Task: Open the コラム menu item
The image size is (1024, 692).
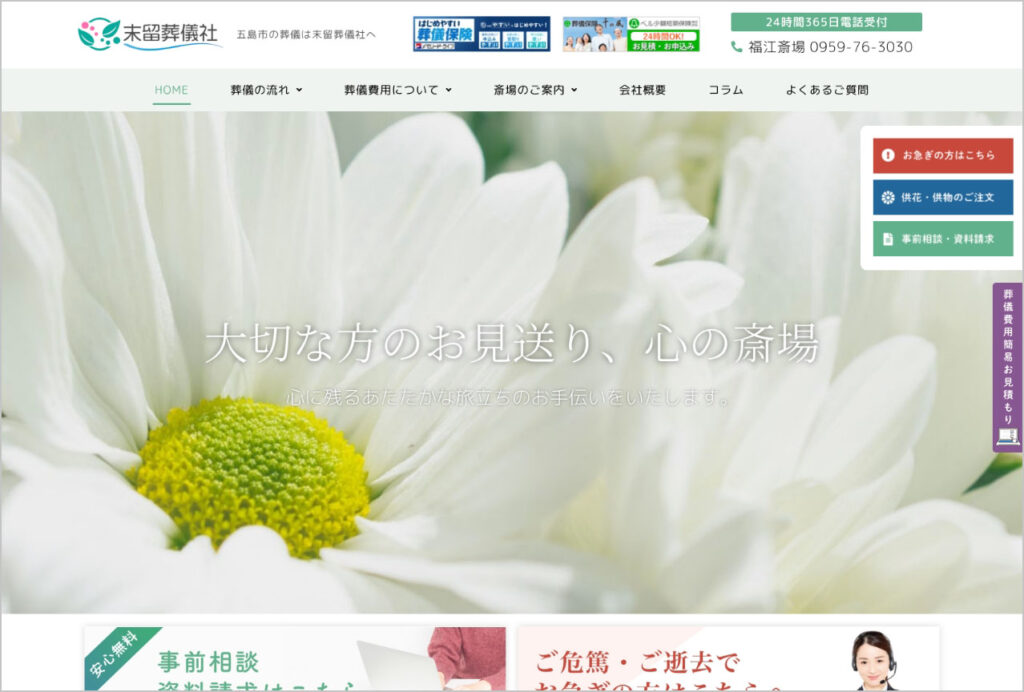Action: [x=725, y=90]
